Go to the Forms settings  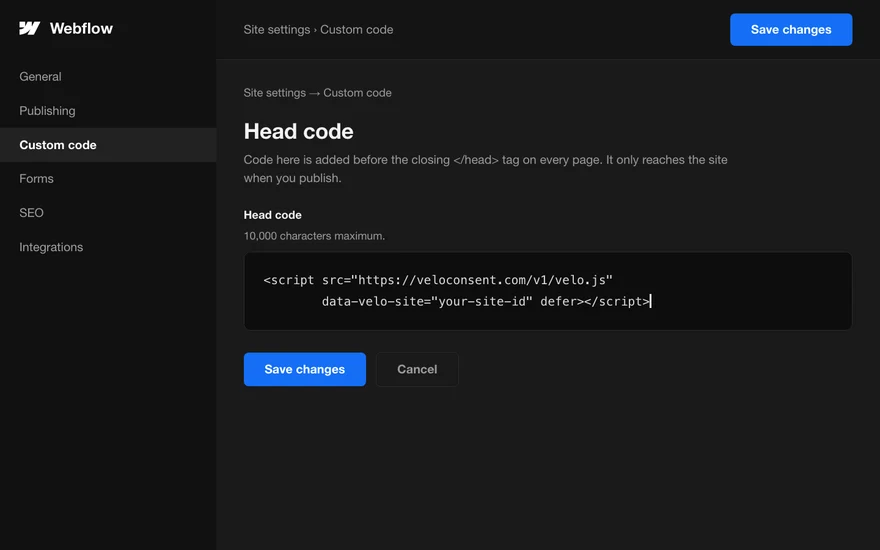(36, 178)
